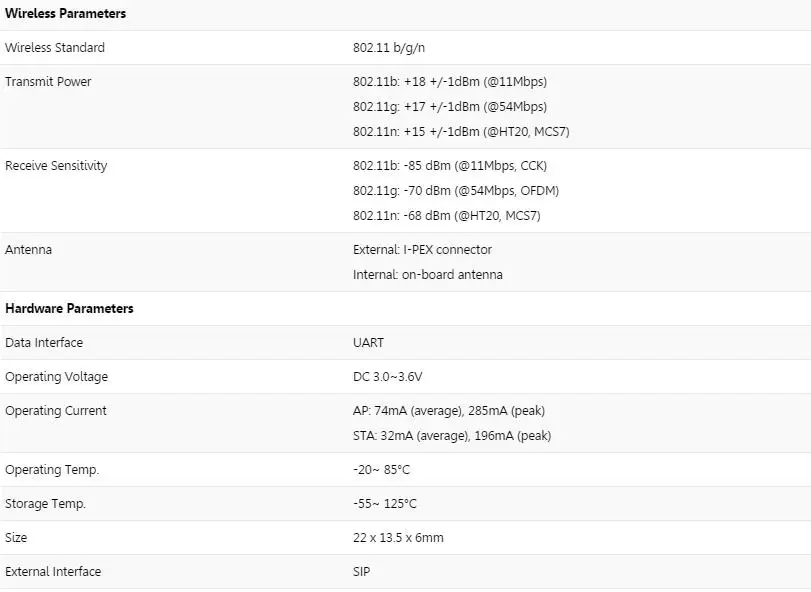Image resolution: width=811 pixels, height=592 pixels.
Task: Click the Wireless Parameters heading
Action: point(65,13)
